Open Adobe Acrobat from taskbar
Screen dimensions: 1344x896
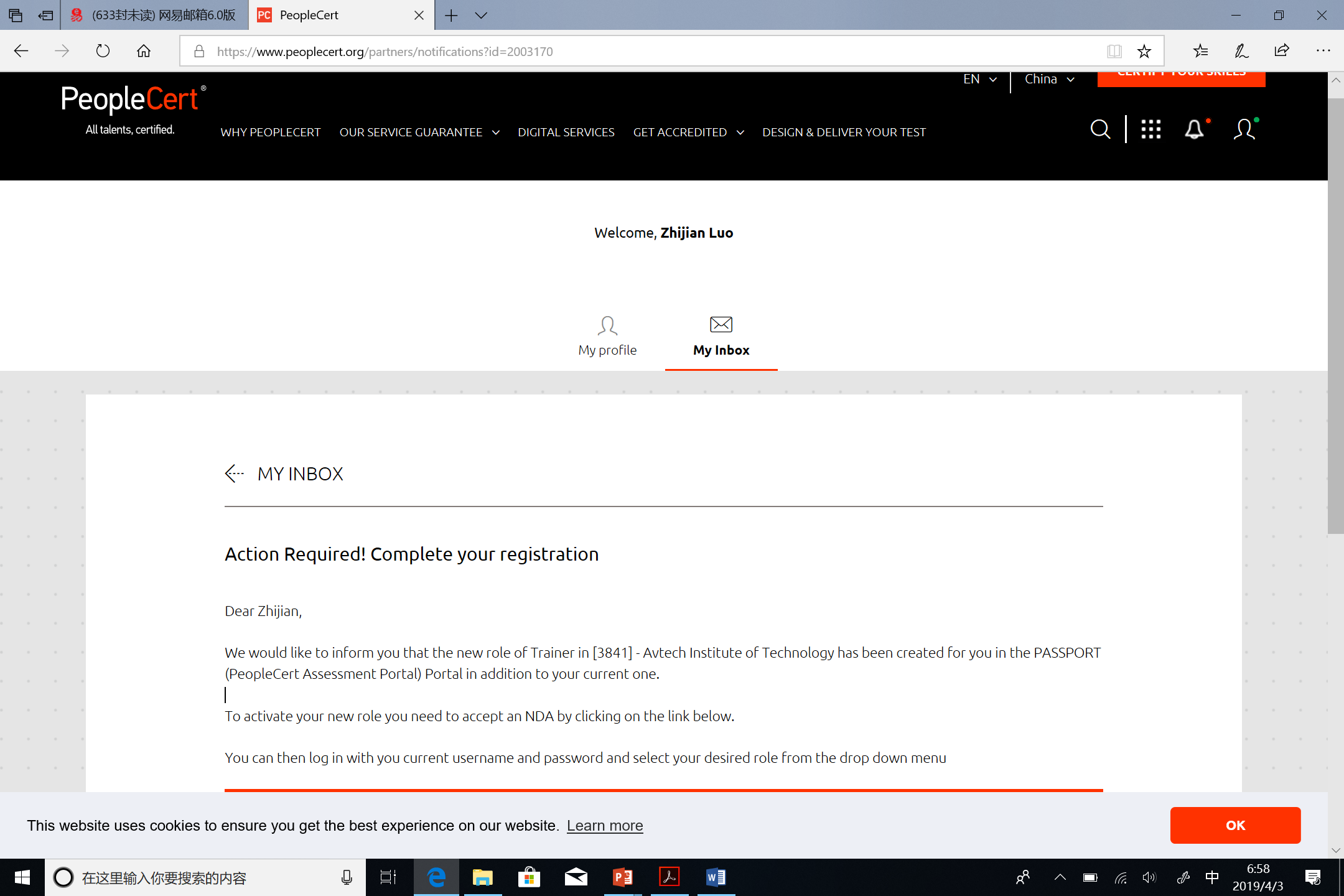coord(669,877)
